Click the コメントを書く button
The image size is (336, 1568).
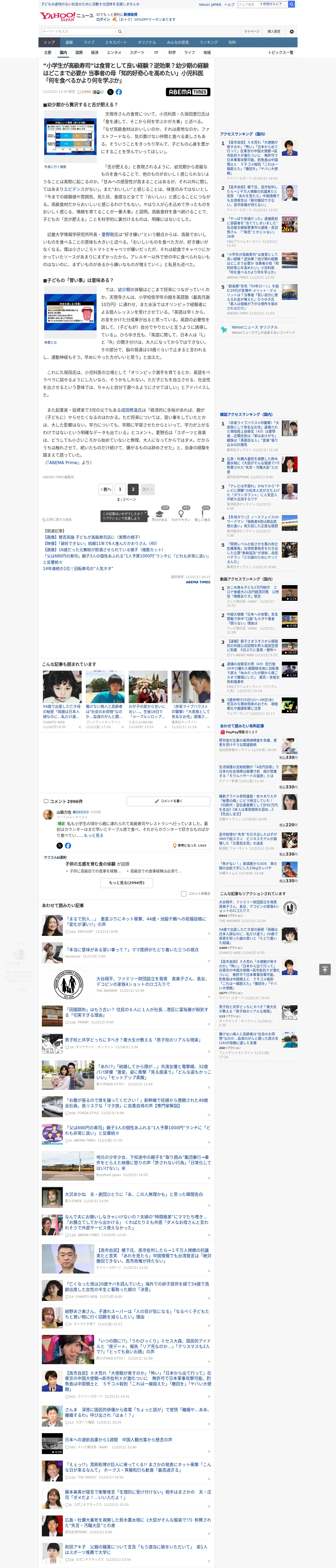[169, 801]
